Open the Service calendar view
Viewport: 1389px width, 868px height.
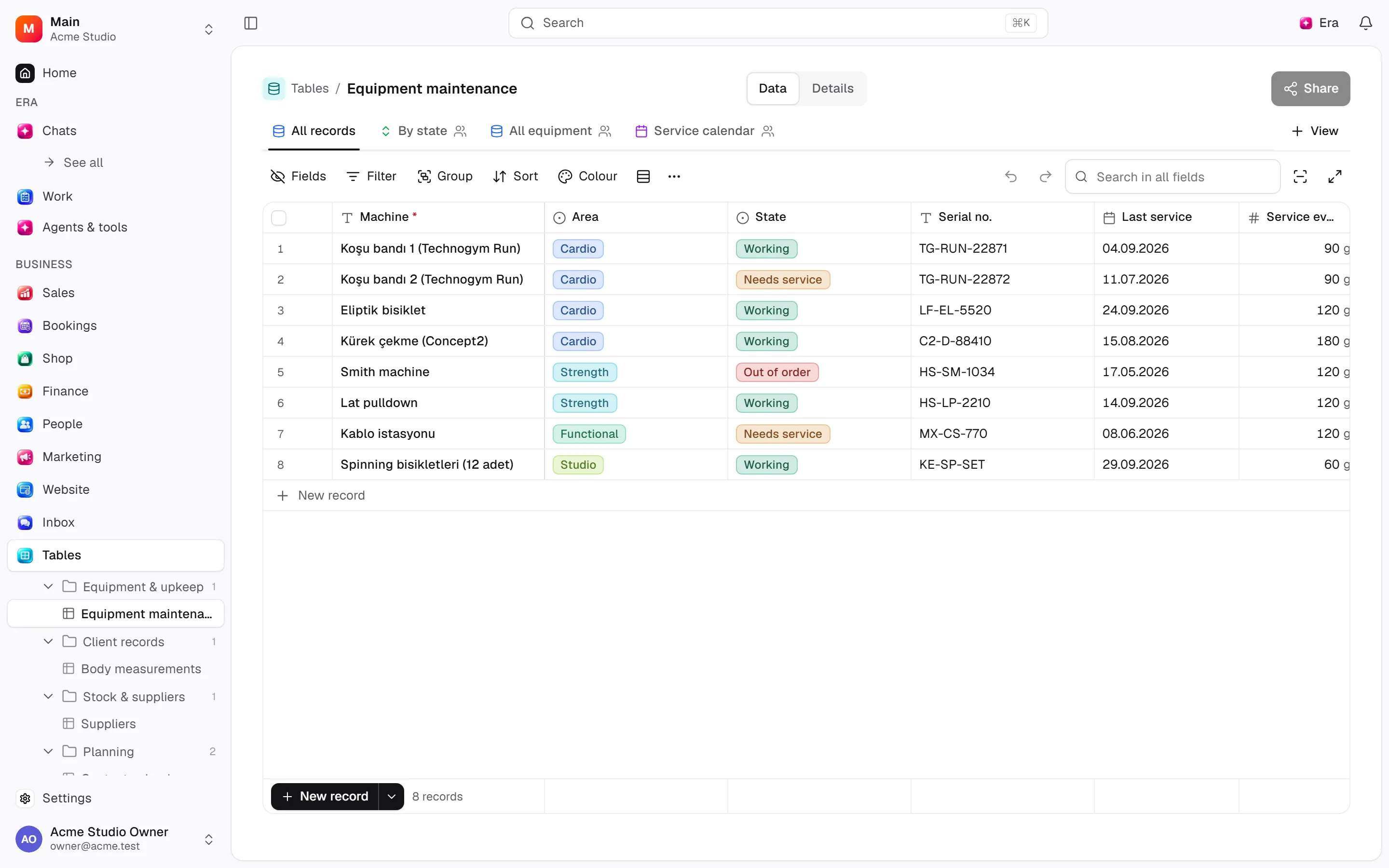point(705,131)
